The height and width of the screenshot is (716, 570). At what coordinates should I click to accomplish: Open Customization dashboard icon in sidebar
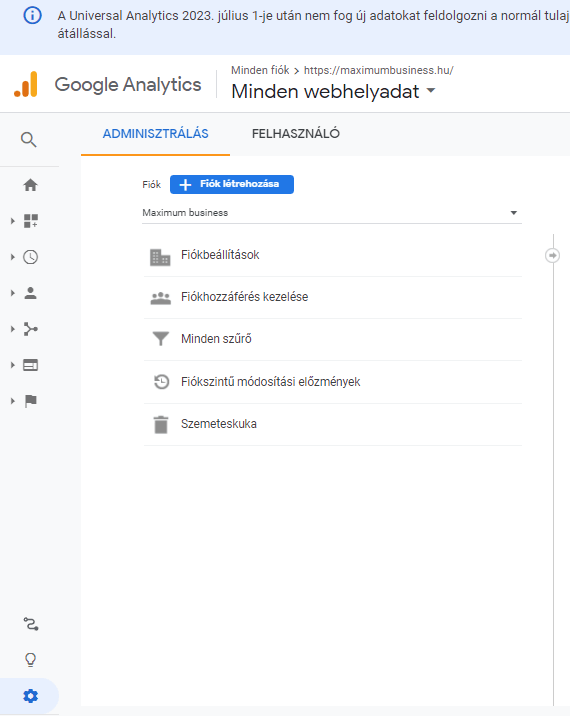coord(31,221)
